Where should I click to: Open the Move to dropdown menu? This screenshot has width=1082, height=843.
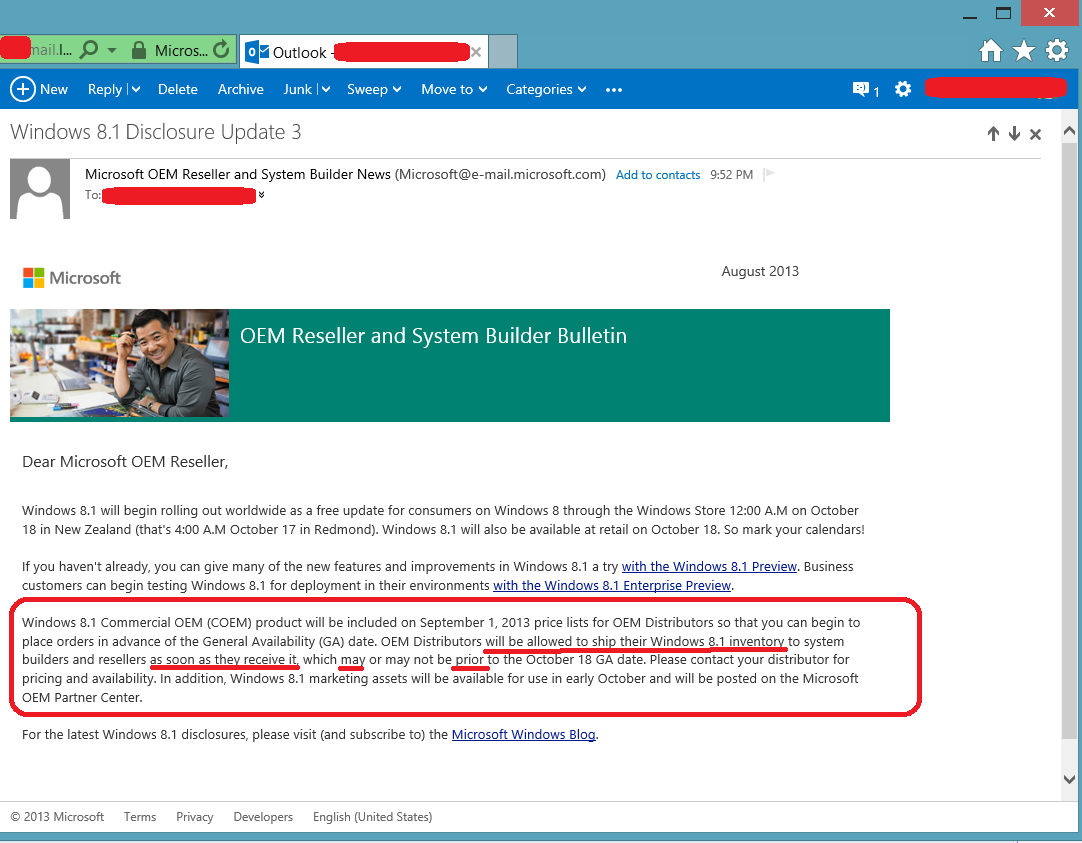[x=454, y=89]
